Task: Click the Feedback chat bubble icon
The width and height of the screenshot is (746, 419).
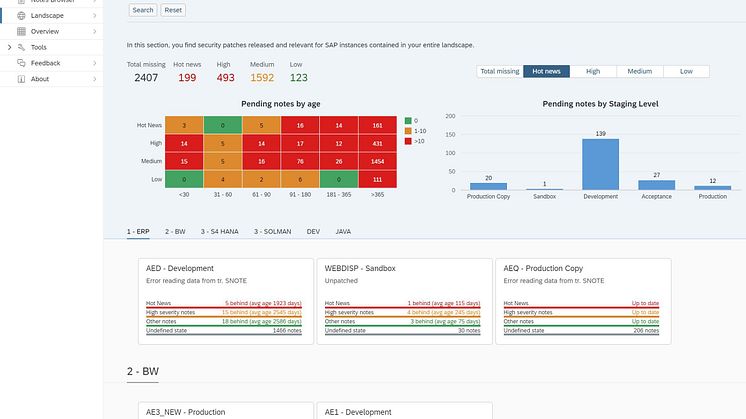Action: click(x=22, y=63)
